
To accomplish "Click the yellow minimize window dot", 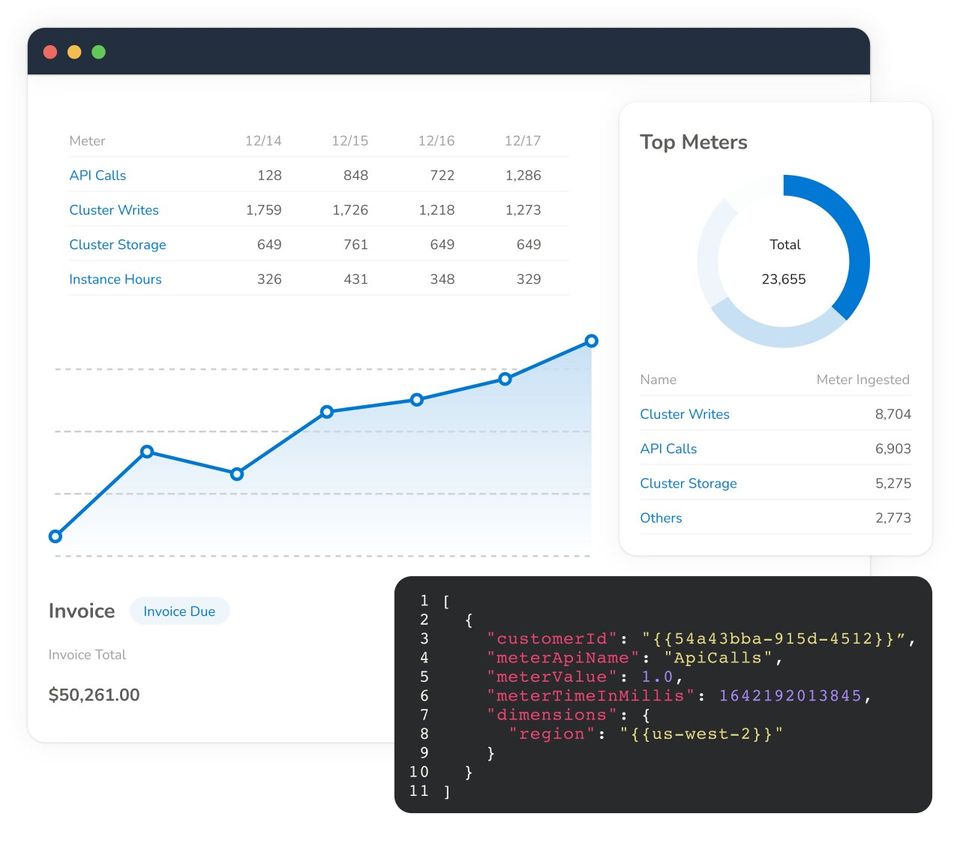I will click(x=74, y=52).
